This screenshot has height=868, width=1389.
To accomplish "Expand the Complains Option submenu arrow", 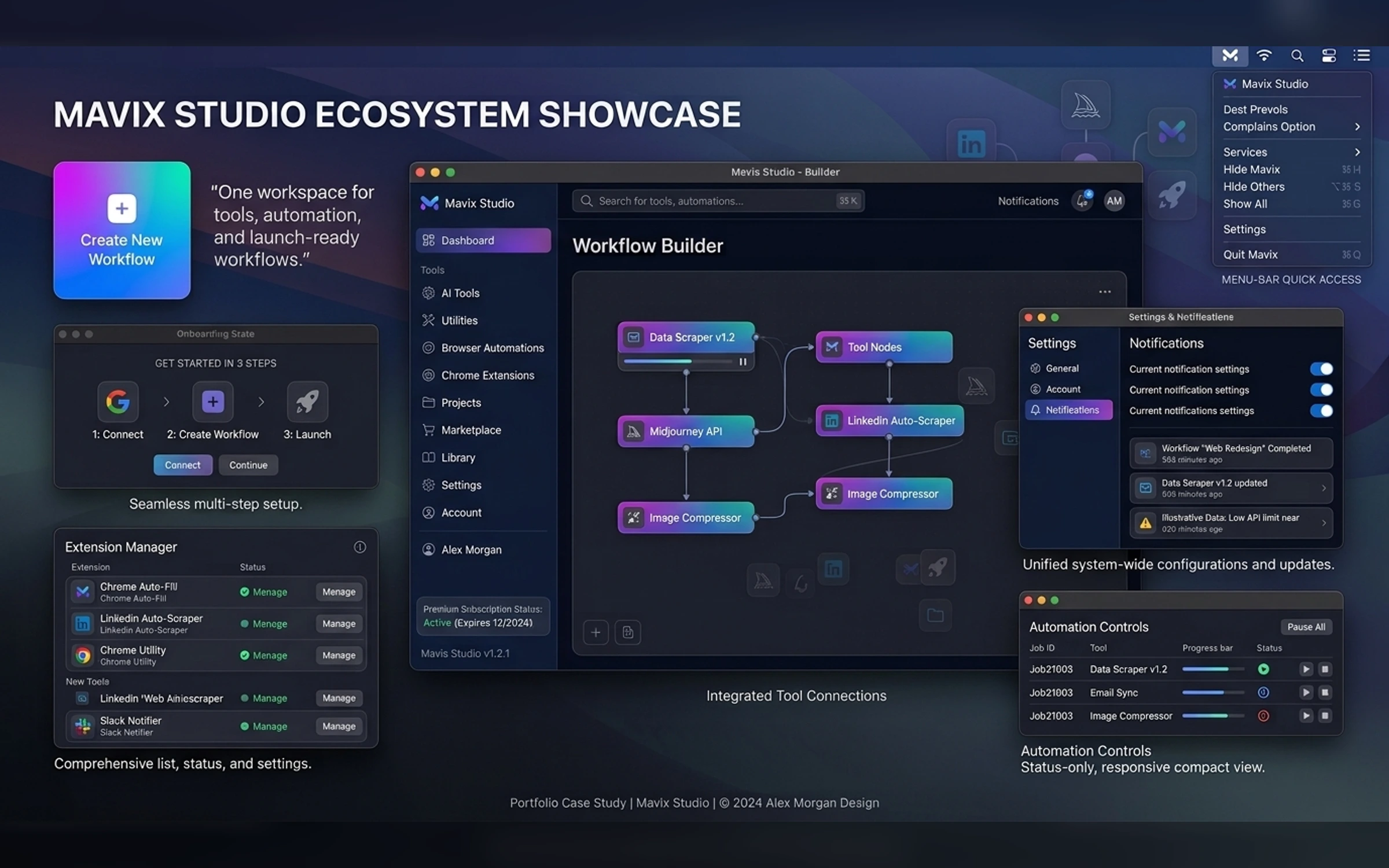I will (x=1357, y=126).
